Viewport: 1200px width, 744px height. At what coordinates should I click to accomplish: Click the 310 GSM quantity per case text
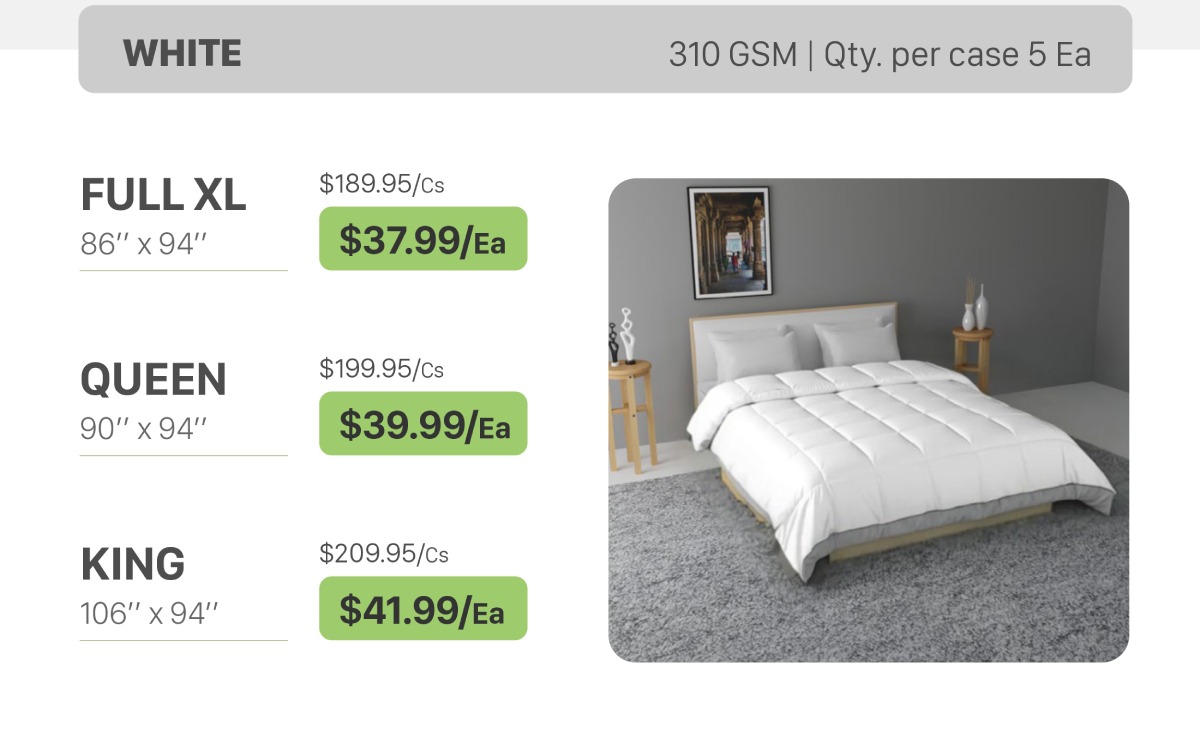[x=879, y=54]
